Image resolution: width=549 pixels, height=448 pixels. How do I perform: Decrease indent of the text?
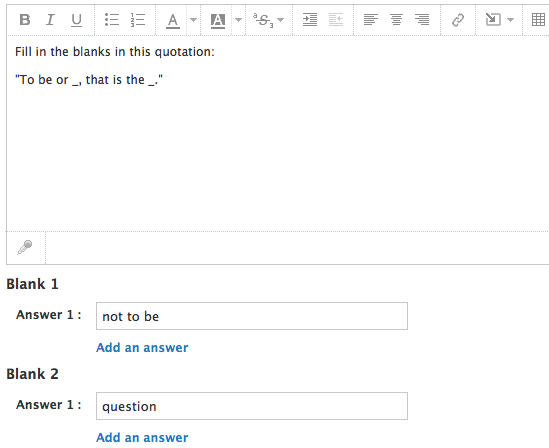(x=336, y=20)
